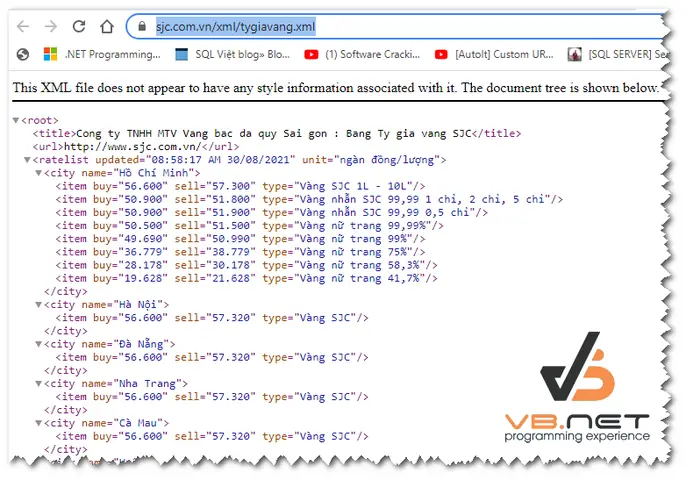Collapse the Nha Trang city node
The width and height of the screenshot is (686, 480).
[x=38, y=384]
